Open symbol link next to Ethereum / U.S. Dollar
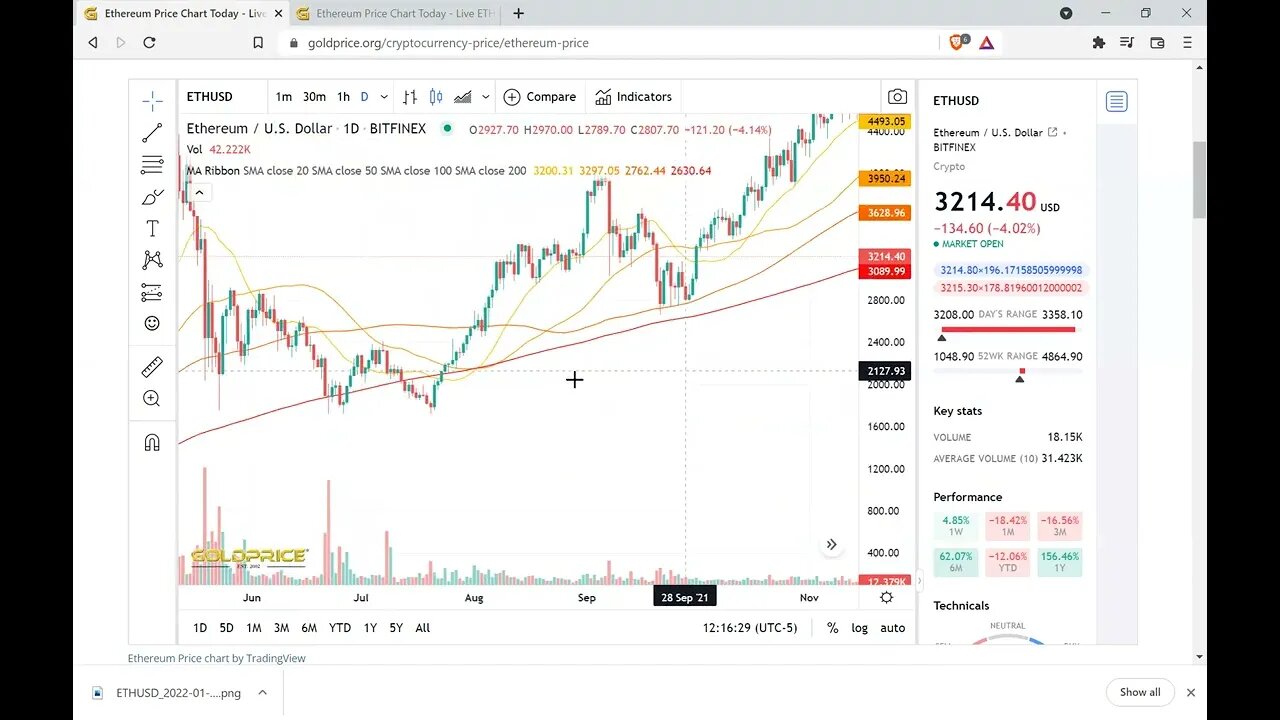This screenshot has width=1280, height=720. (1052, 132)
